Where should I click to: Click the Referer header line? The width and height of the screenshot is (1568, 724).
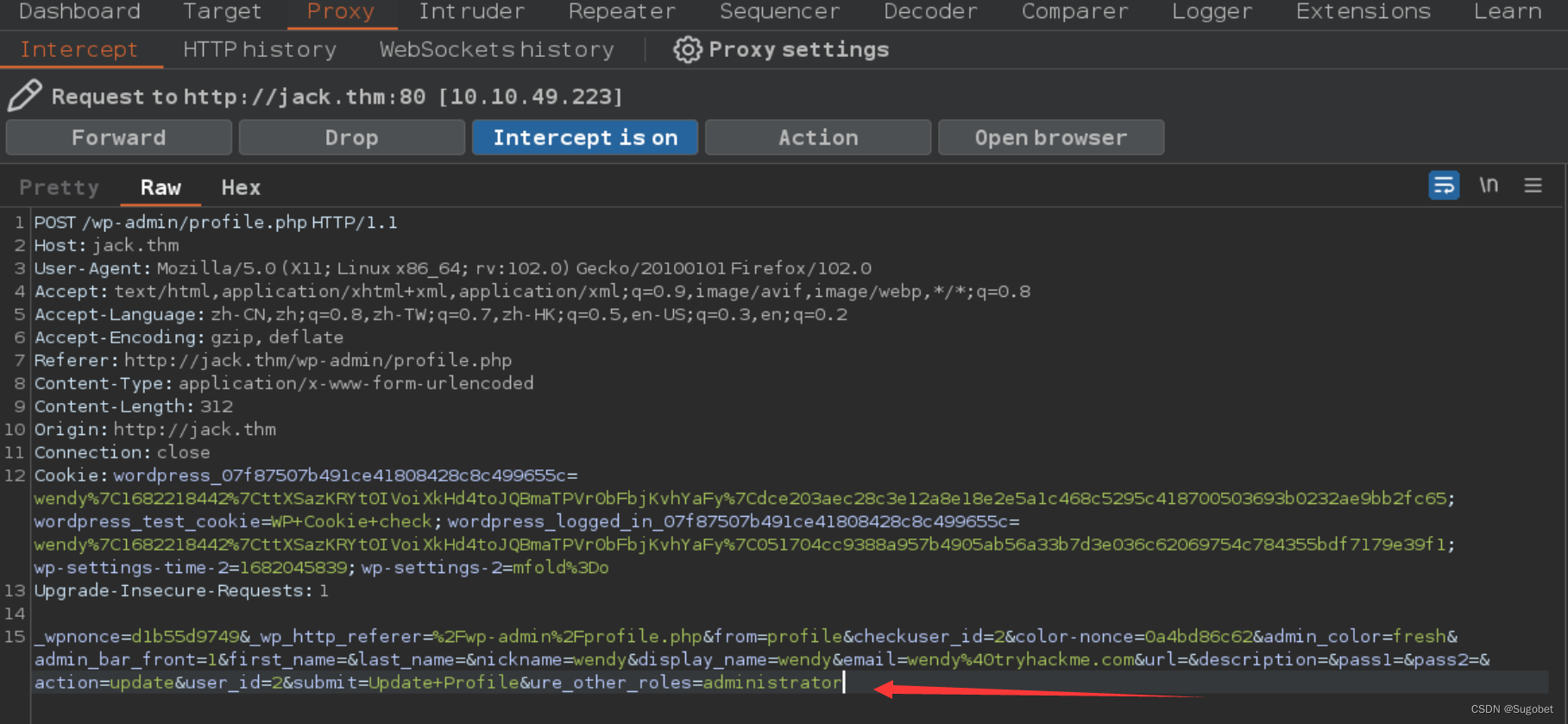(273, 361)
